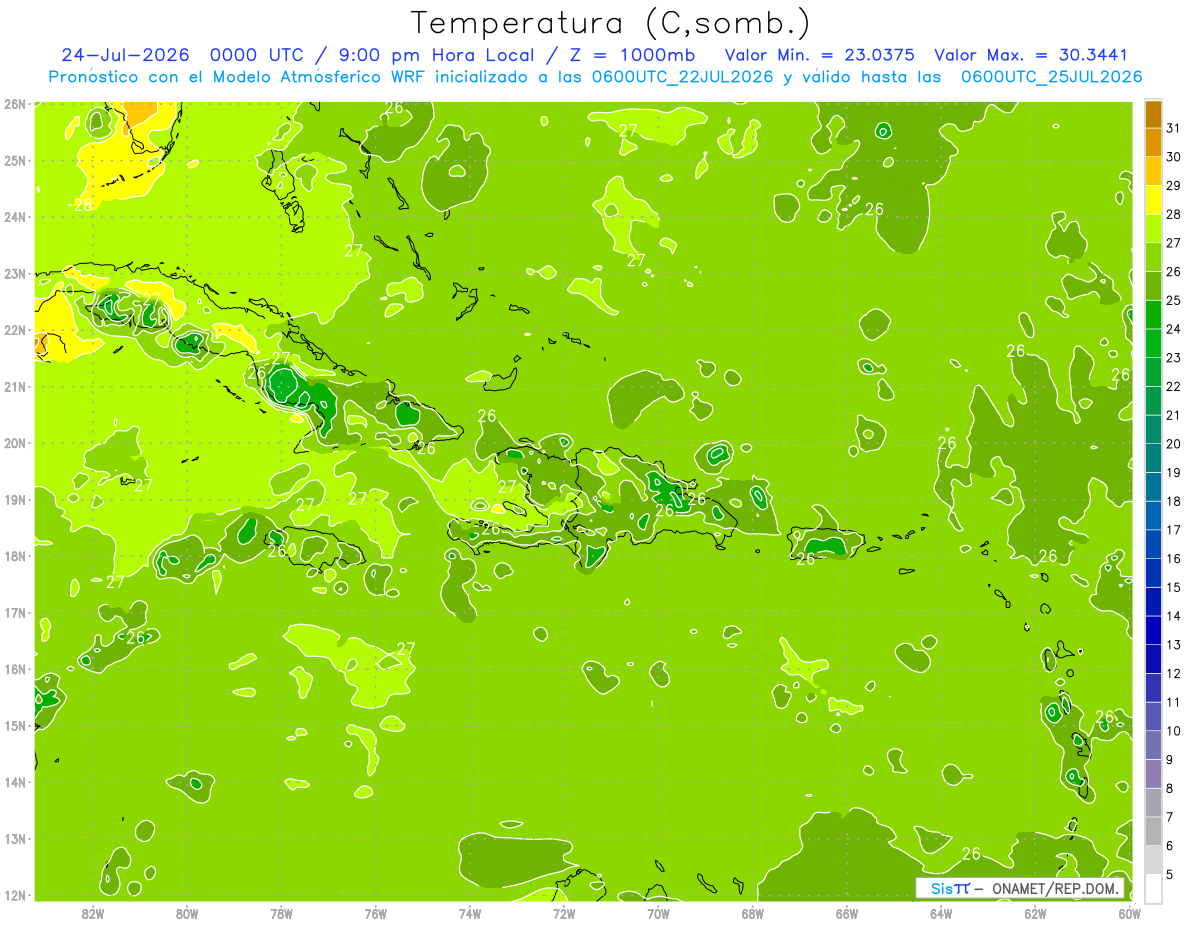Click the "Temperatura (C,somb.)" title
The height and width of the screenshot is (927, 1200).
pos(611,23)
